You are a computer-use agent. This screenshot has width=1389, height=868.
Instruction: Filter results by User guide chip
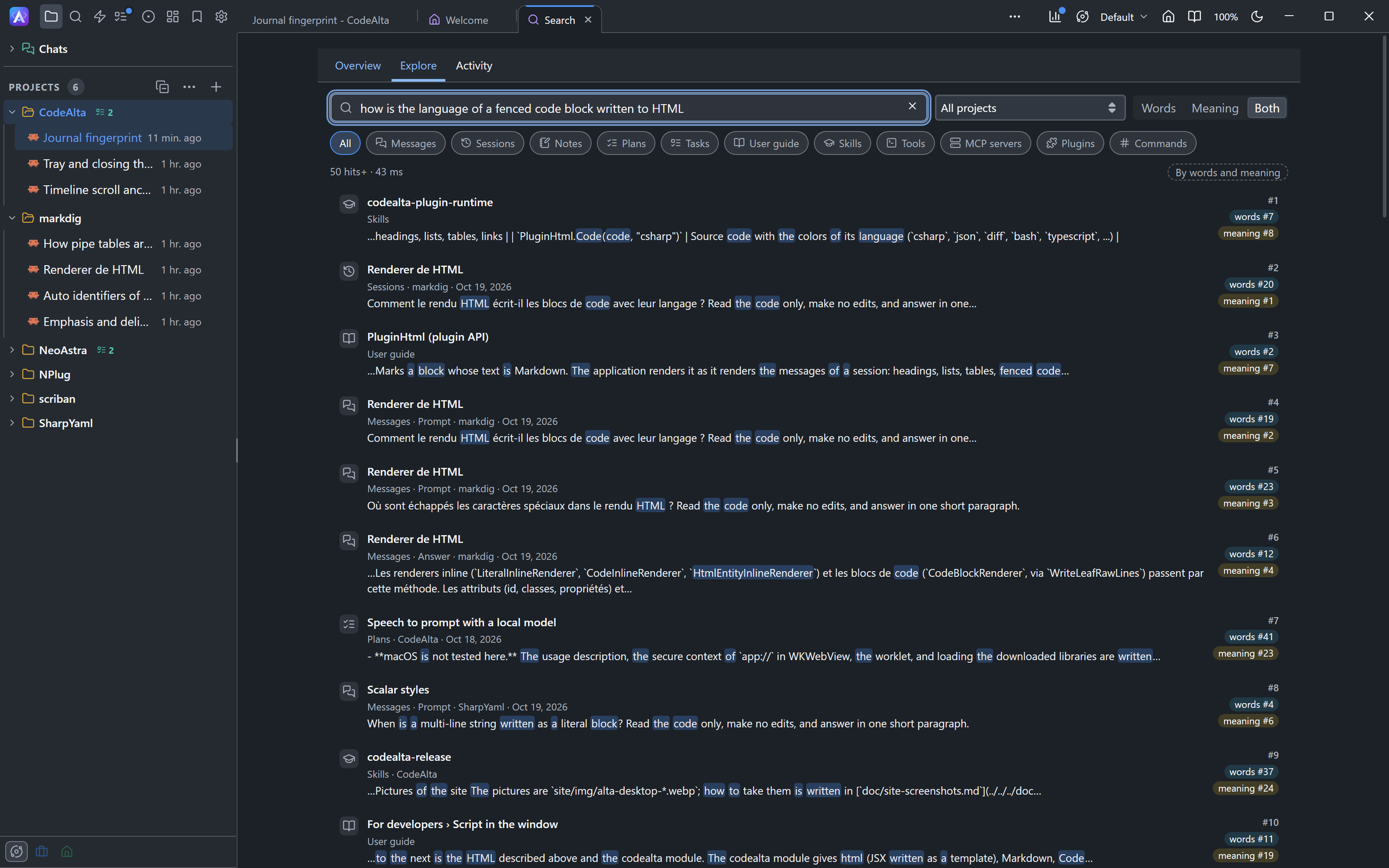coord(766,144)
